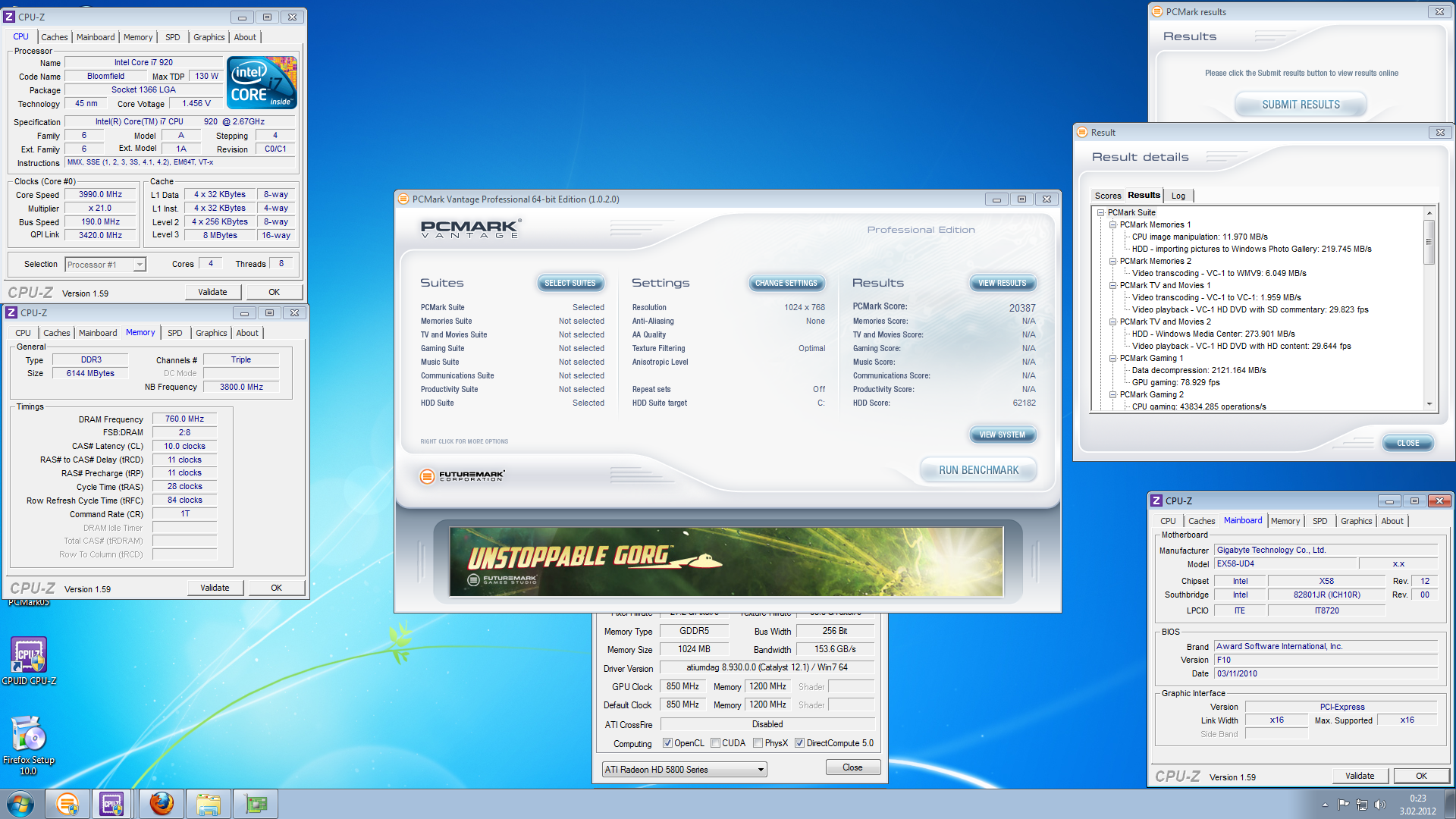Click Close button in GPU-Z window

(x=852, y=767)
